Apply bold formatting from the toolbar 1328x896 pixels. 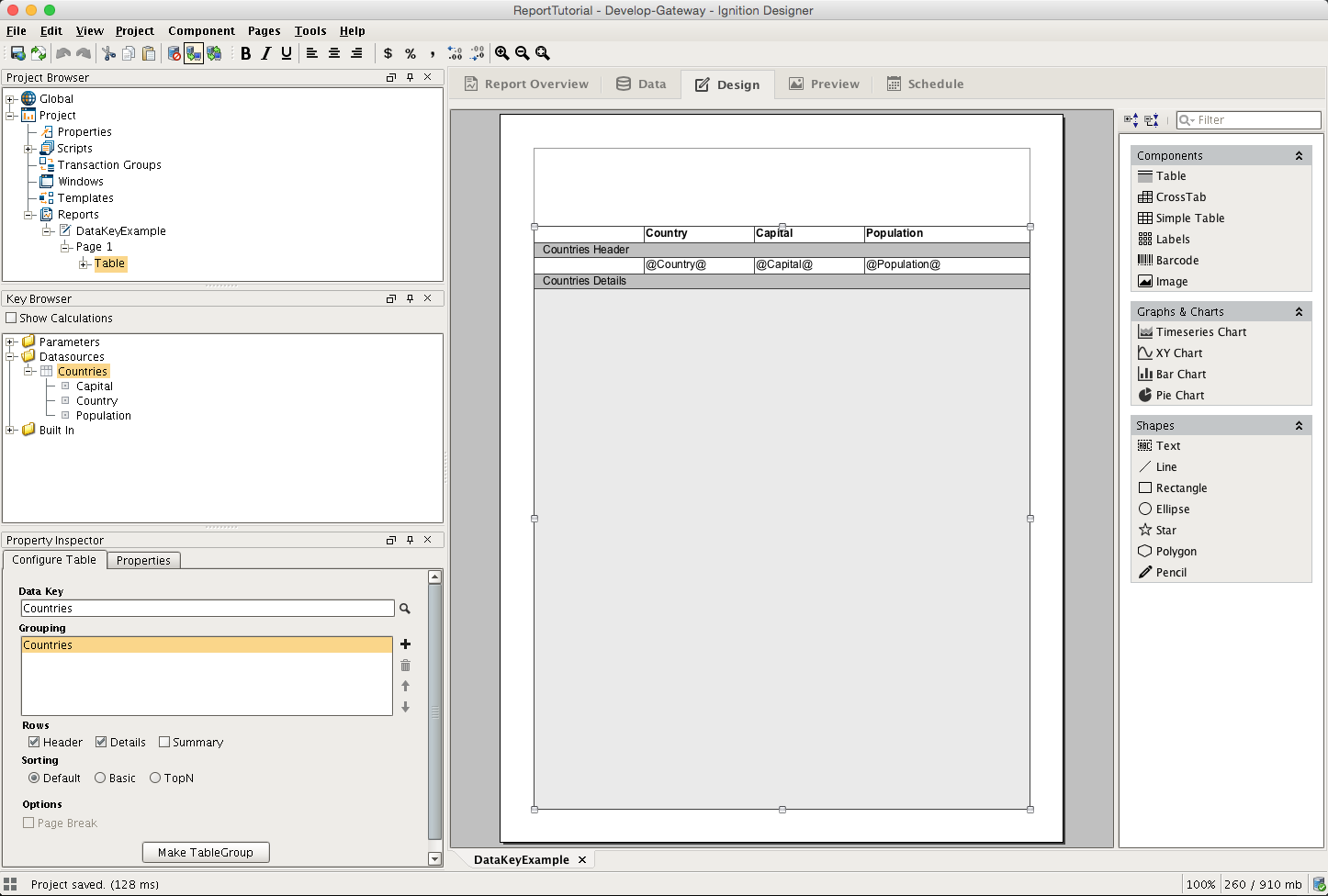(245, 53)
